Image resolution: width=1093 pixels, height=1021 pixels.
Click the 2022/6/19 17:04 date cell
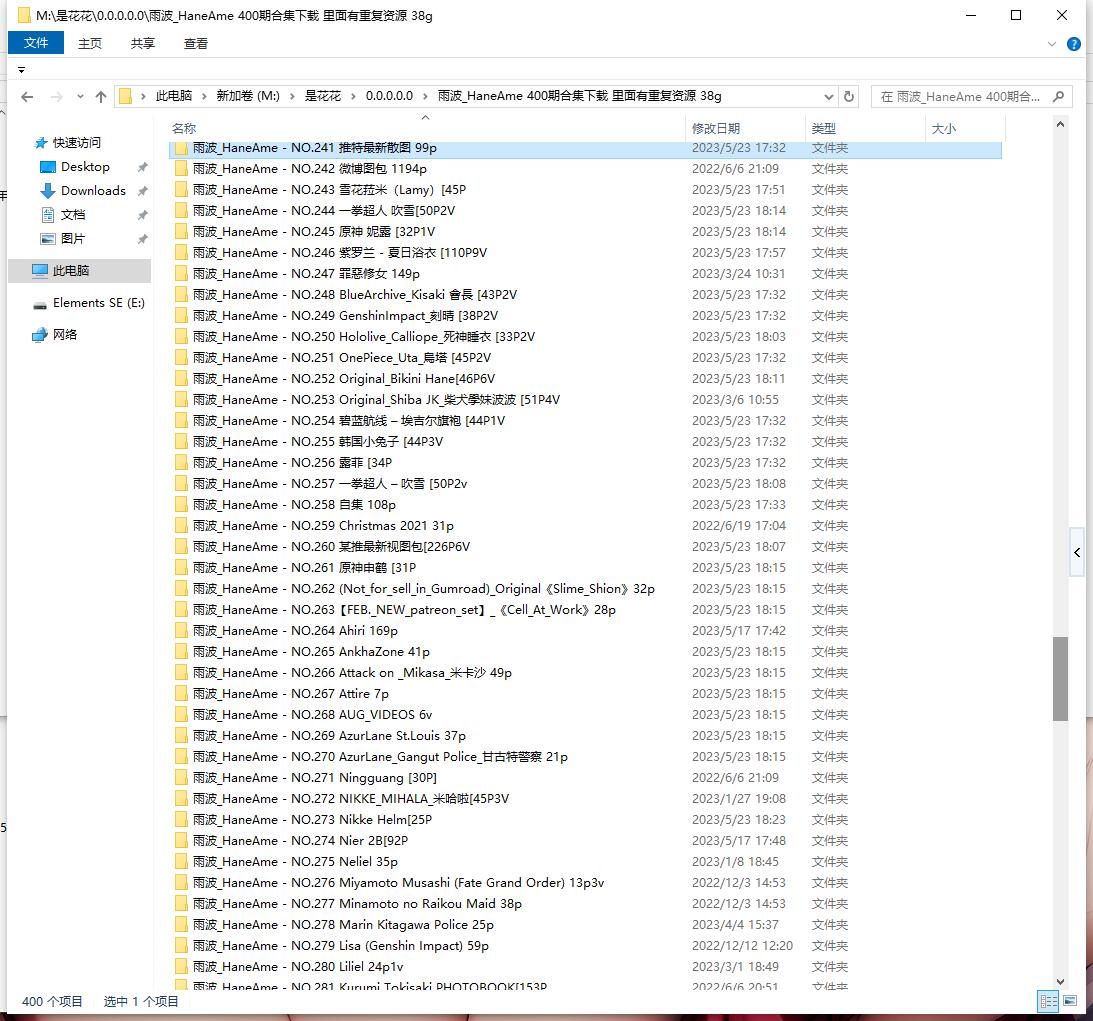(x=739, y=525)
